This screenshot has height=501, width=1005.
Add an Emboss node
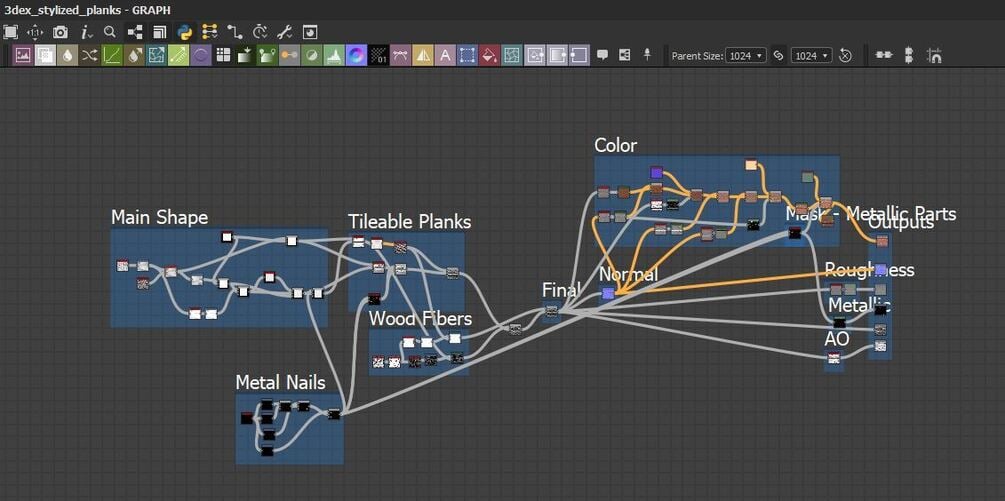(x=201, y=55)
